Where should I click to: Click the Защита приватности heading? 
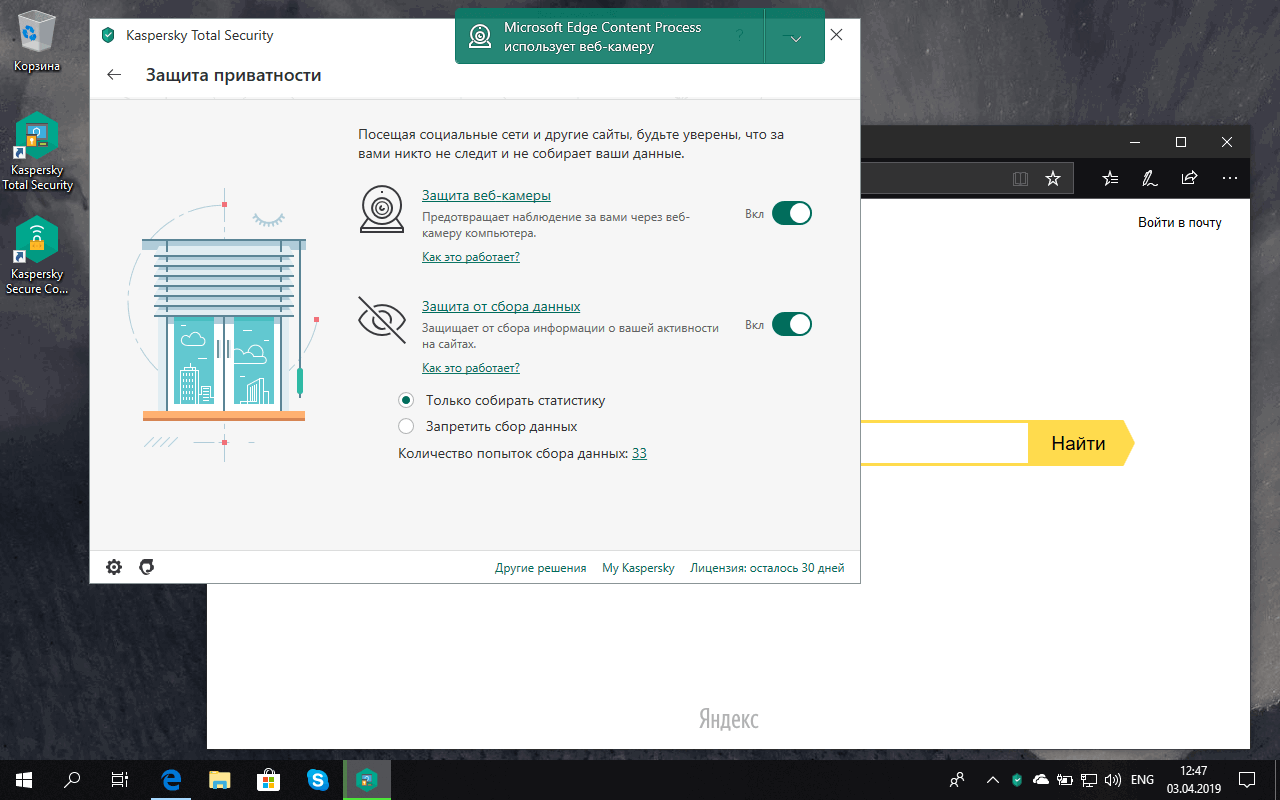click(x=234, y=75)
